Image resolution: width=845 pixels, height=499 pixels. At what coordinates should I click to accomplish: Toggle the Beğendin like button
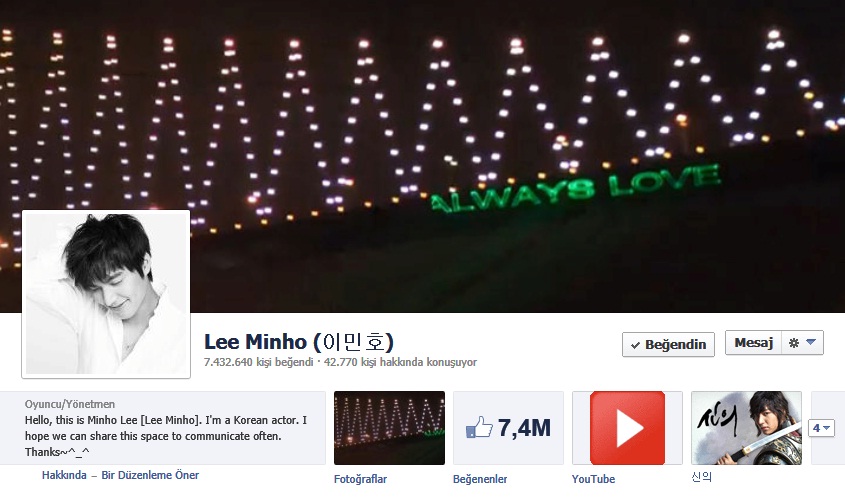tap(668, 344)
